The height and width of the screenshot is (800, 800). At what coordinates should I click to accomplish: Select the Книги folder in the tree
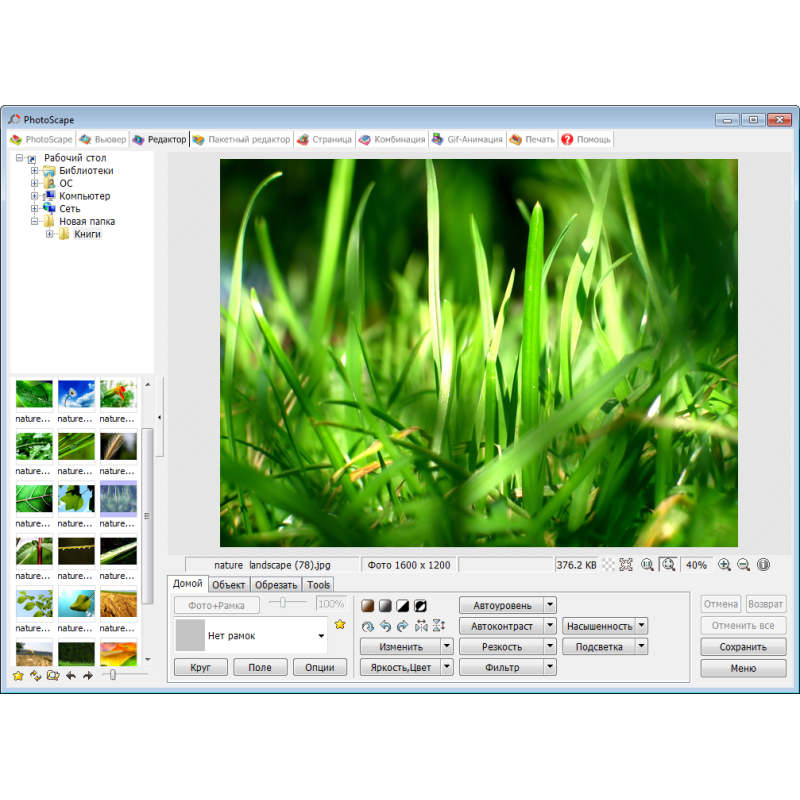tap(87, 234)
